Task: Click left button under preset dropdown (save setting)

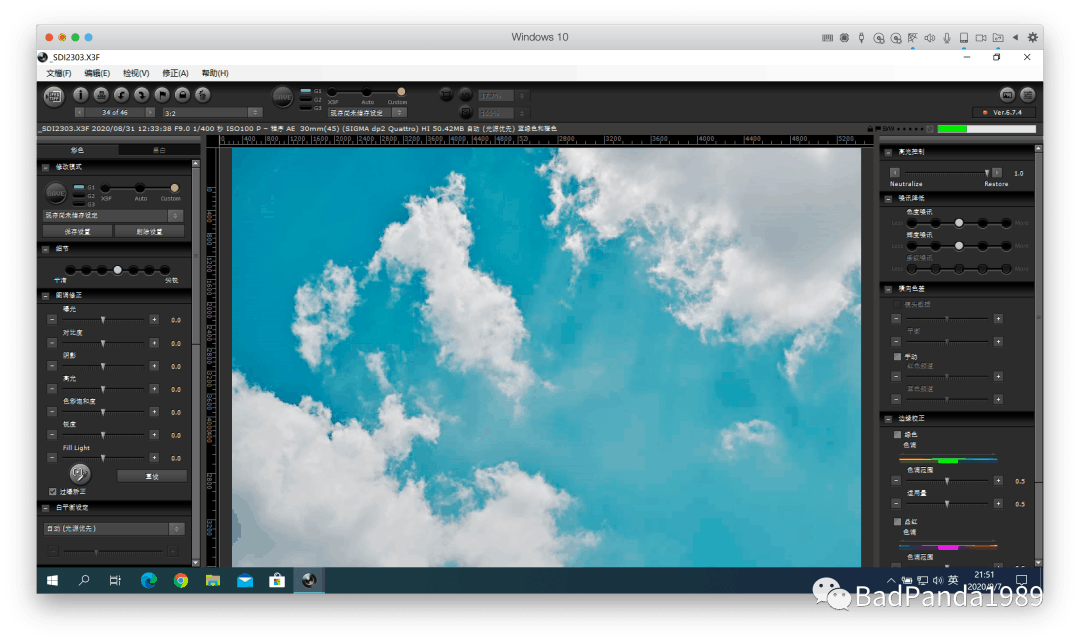Action: (77, 231)
